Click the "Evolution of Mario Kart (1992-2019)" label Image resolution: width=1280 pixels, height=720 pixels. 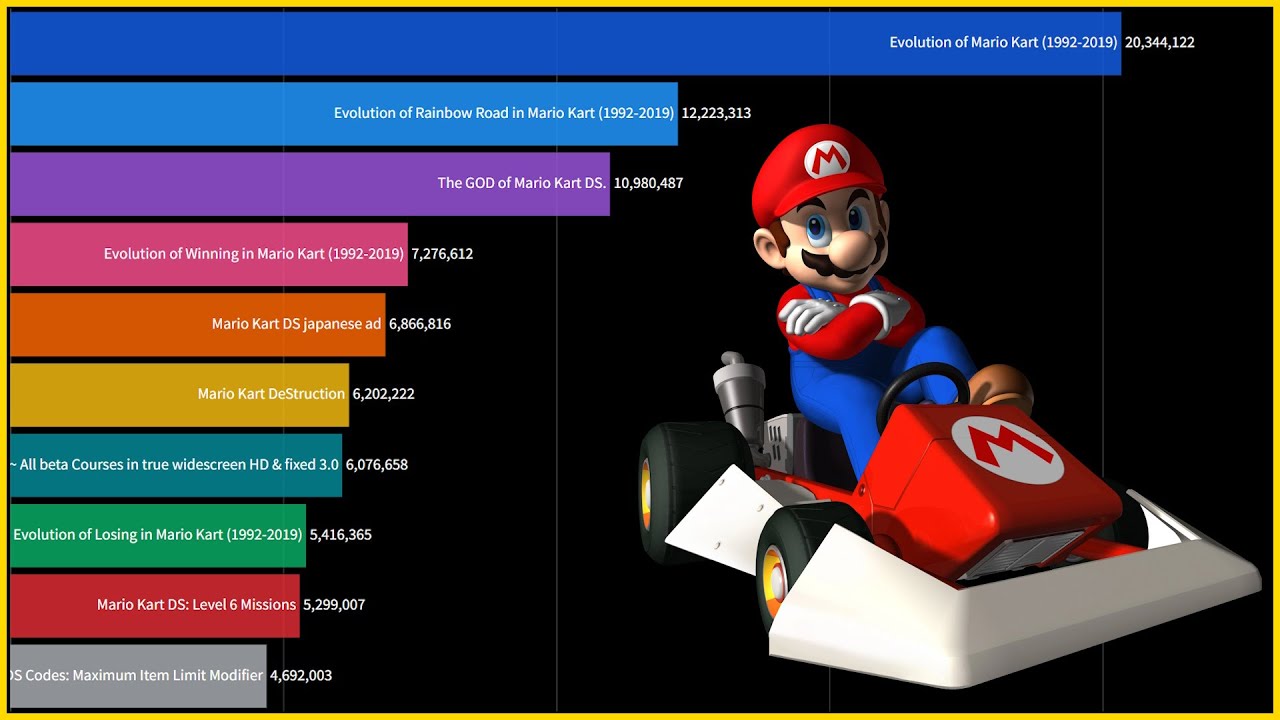(1003, 43)
